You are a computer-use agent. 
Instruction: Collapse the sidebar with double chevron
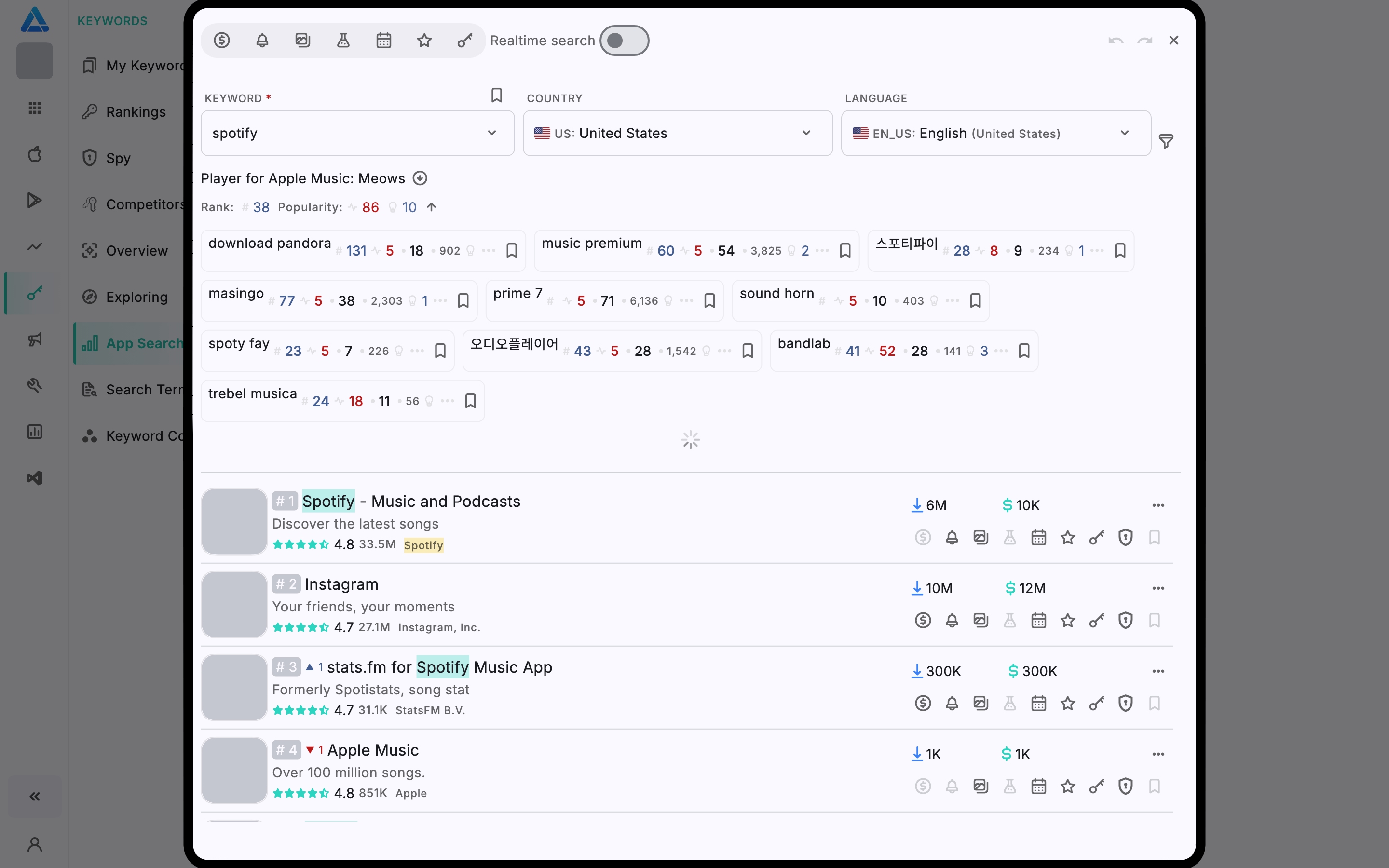pos(34,796)
